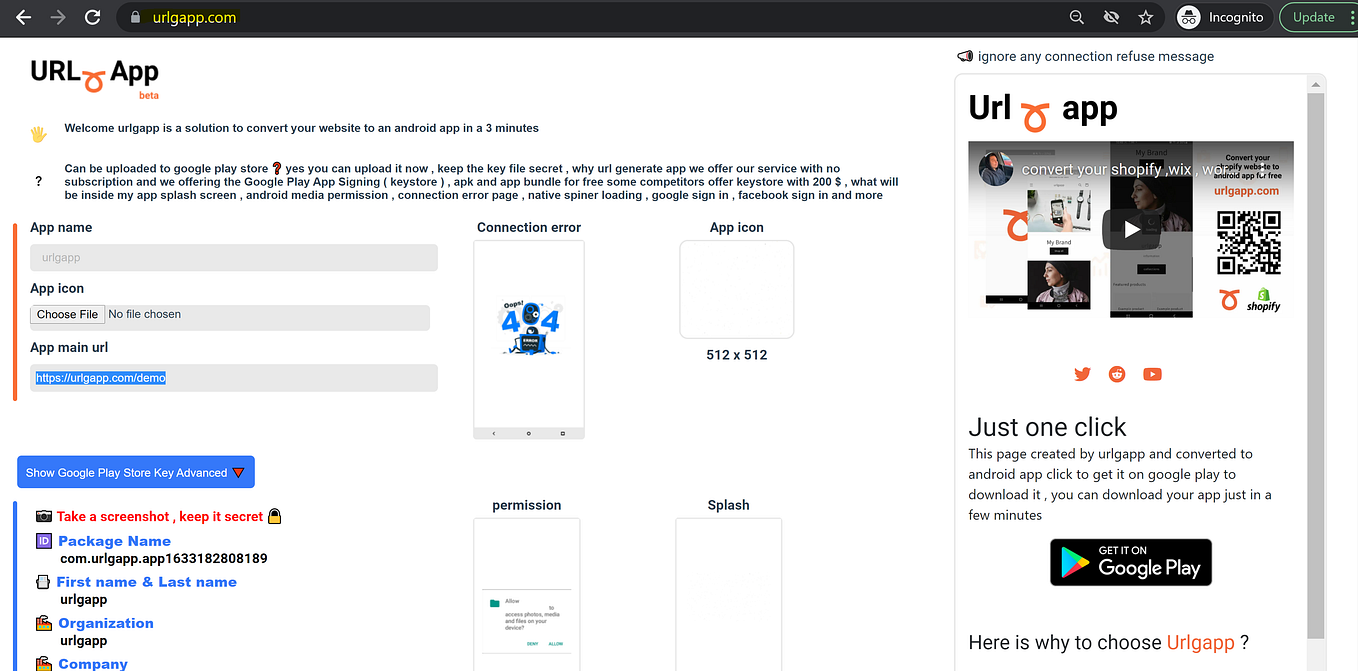Click the camera icon beside Take a screenshot
Screen dimensions: 1358x671
pyautogui.click(x=44, y=516)
